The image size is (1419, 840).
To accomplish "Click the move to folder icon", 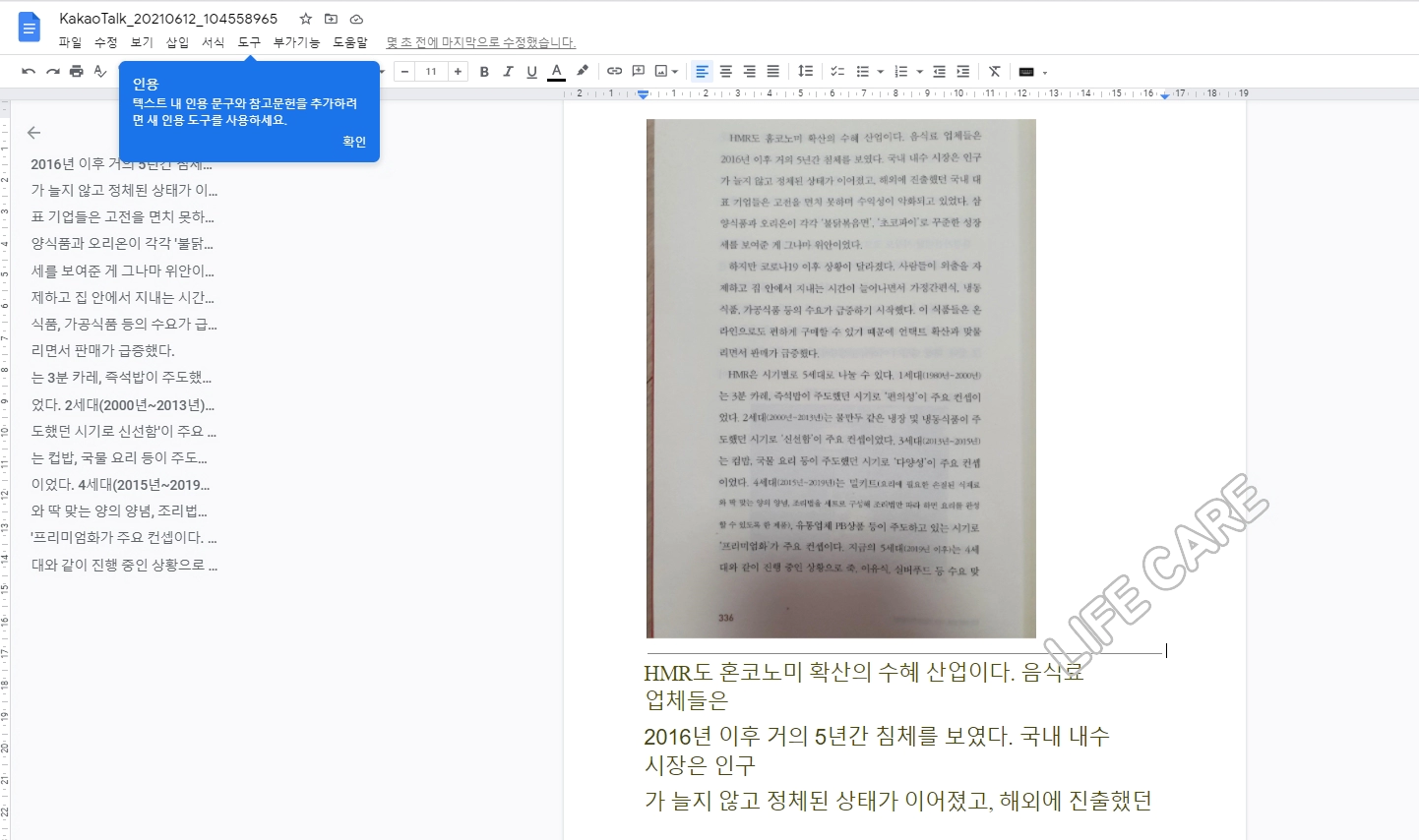I will pos(331,19).
